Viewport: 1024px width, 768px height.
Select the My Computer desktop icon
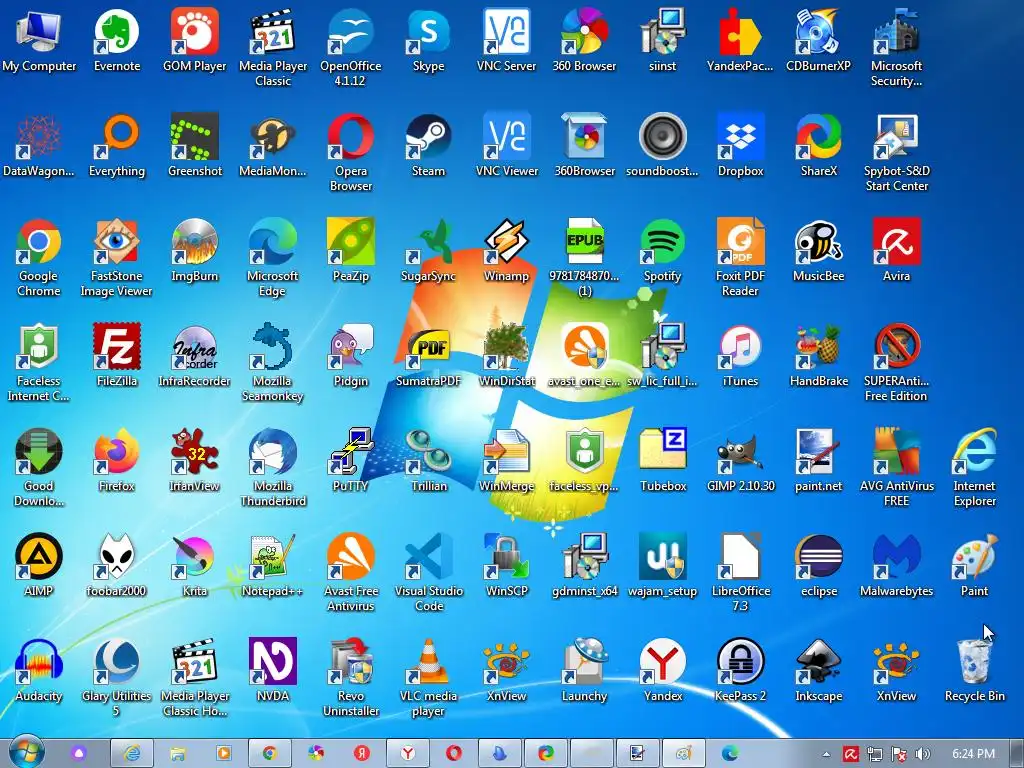(x=39, y=40)
